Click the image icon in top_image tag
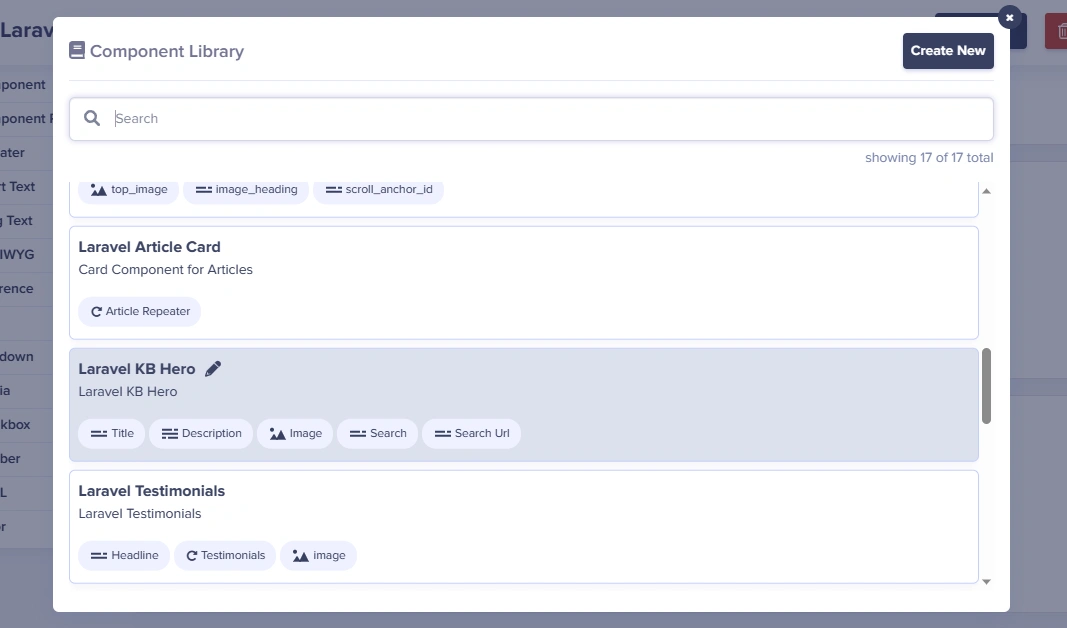The width and height of the screenshot is (1067, 628). point(99,190)
